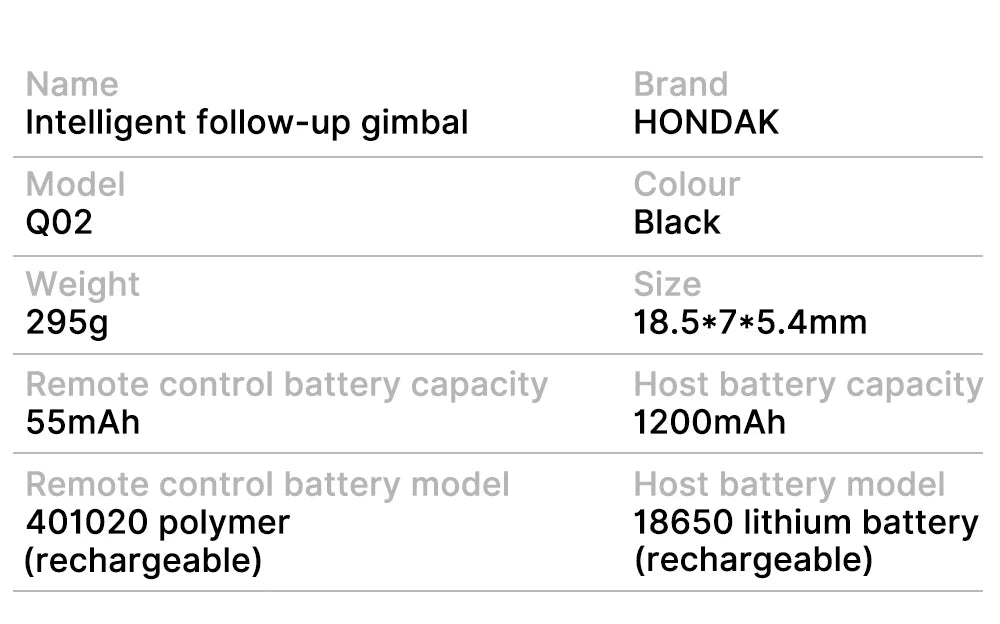Select the '1200mAh' capacity value
The width and height of the screenshot is (1000, 624).
[710, 422]
